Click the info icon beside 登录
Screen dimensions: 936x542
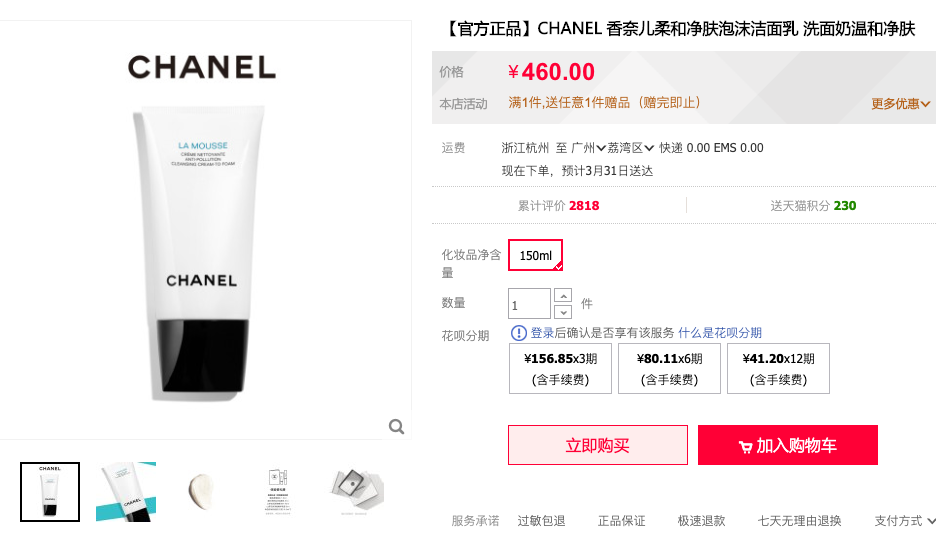tap(519, 332)
